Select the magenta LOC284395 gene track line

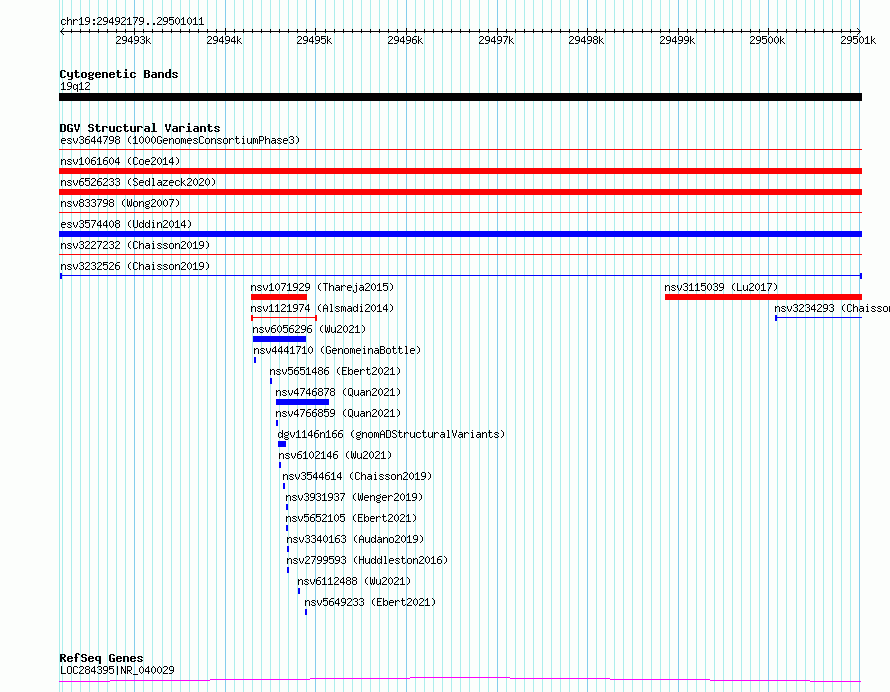pyautogui.click(x=460, y=679)
